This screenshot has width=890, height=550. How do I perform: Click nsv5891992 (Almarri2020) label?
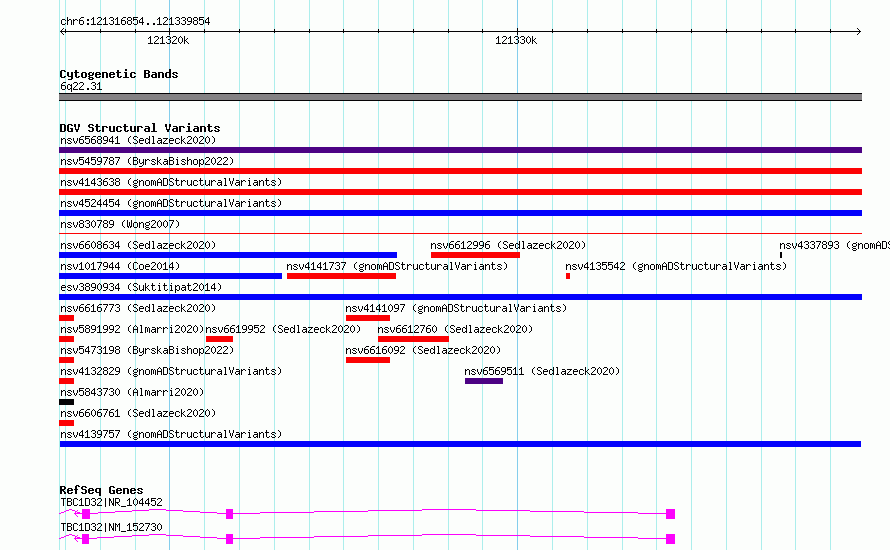[x=132, y=329]
